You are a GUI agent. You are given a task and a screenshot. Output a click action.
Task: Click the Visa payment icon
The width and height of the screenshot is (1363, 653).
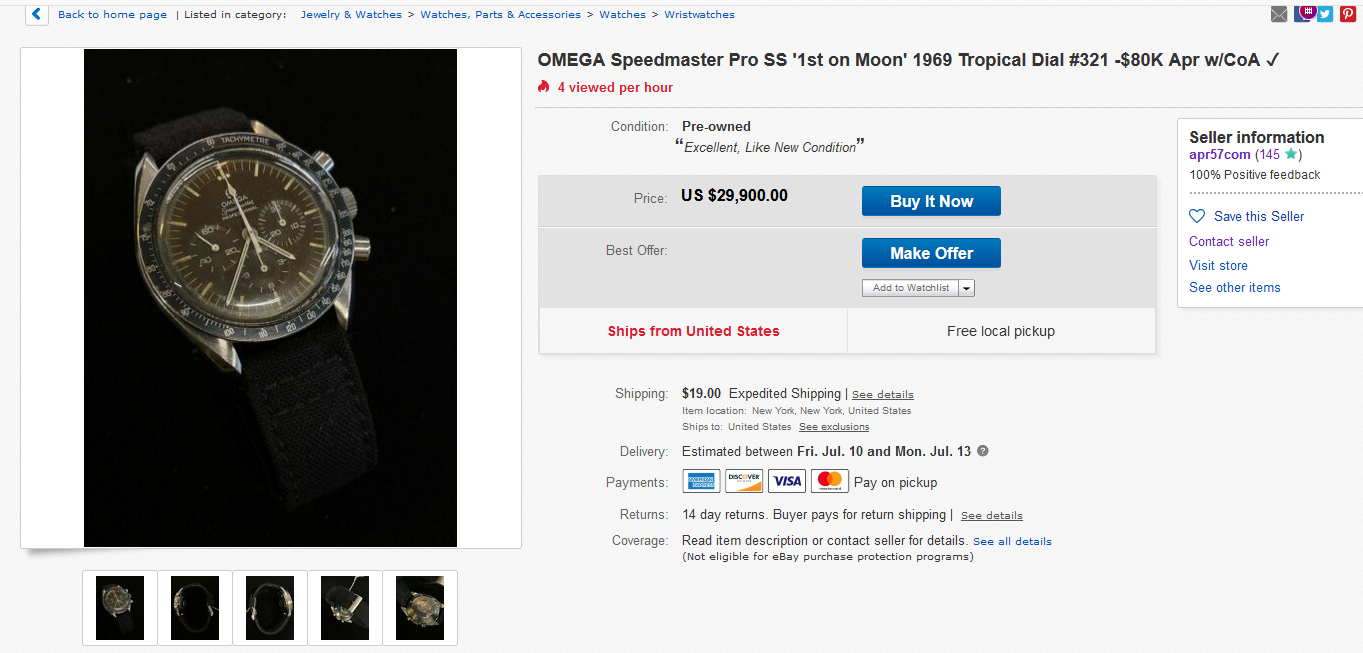[787, 481]
